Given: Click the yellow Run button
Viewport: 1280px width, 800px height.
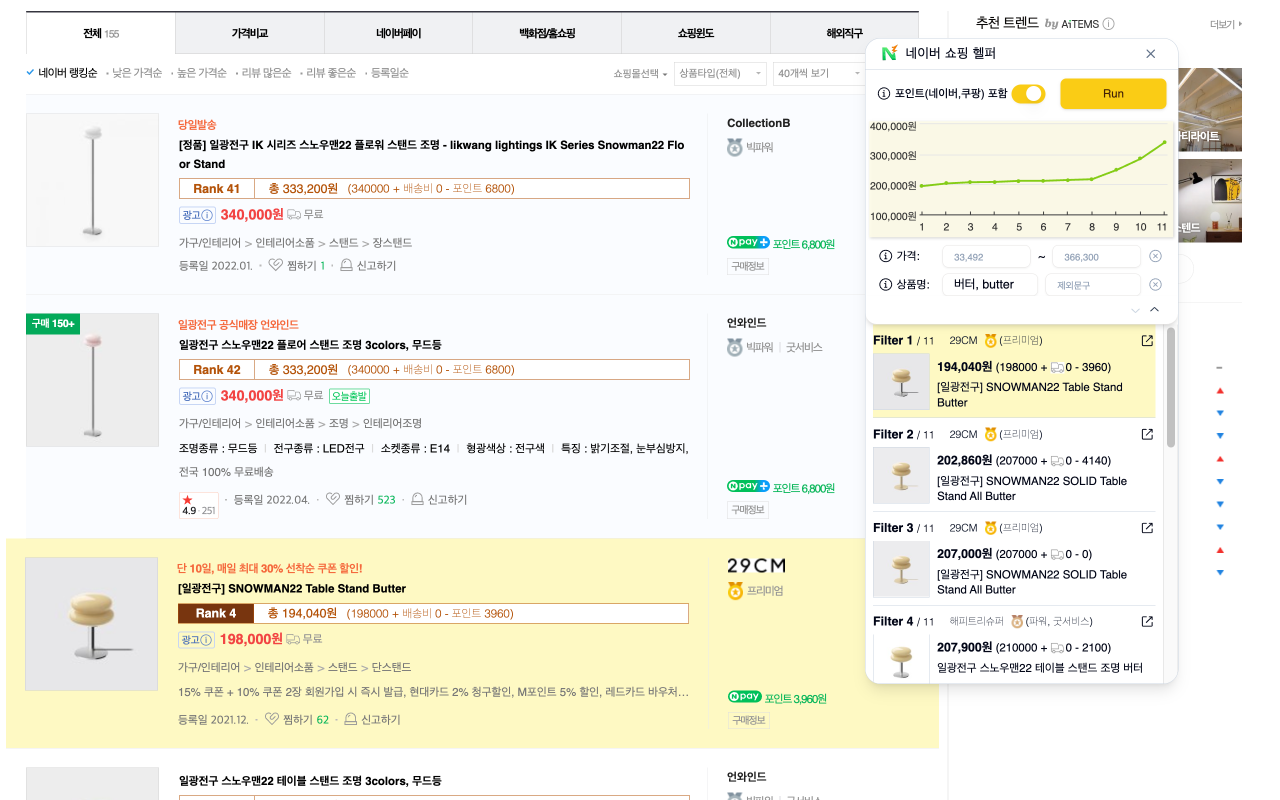Looking at the screenshot, I should (1113, 93).
